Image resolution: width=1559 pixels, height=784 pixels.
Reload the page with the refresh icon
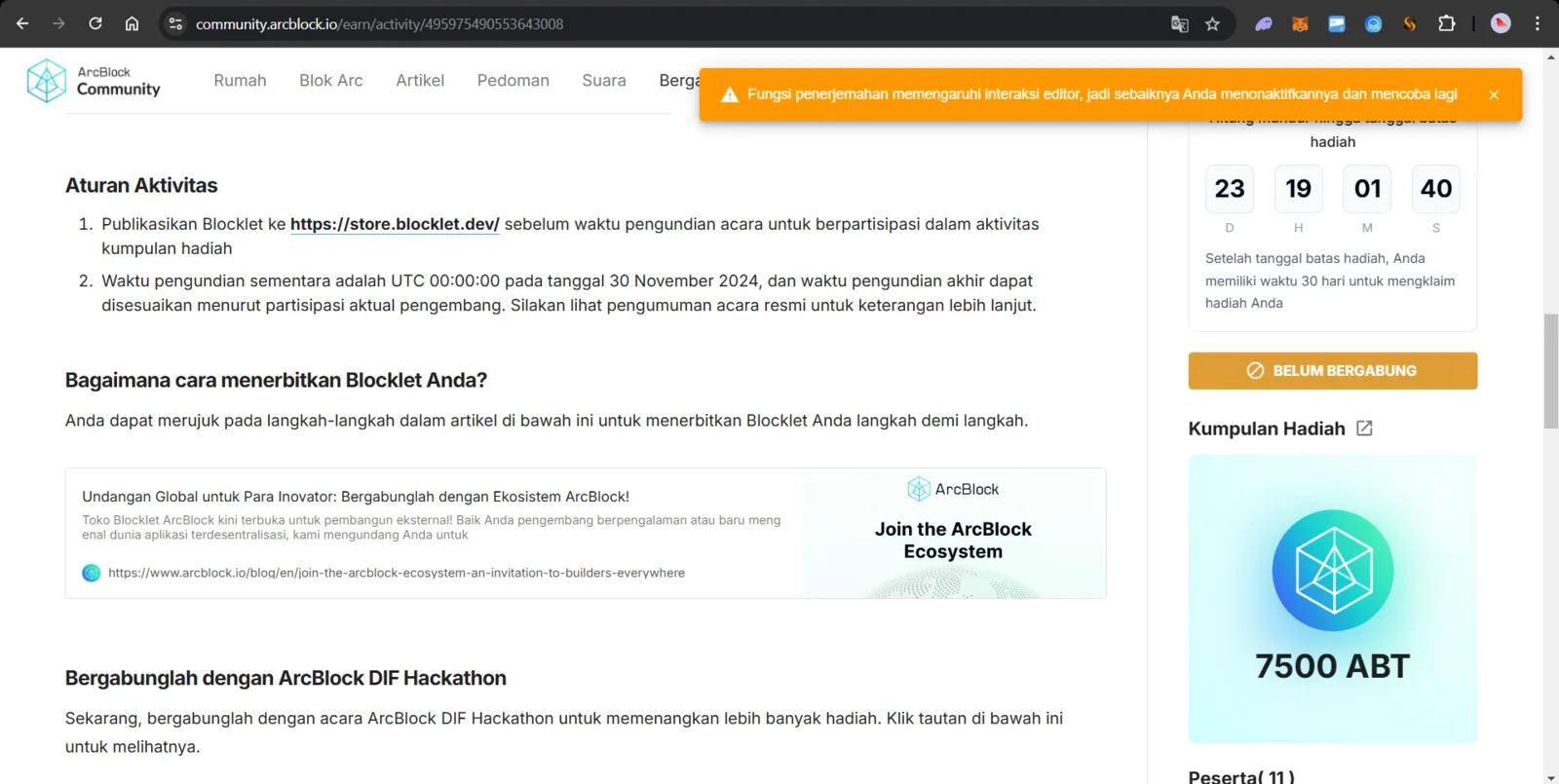click(95, 23)
